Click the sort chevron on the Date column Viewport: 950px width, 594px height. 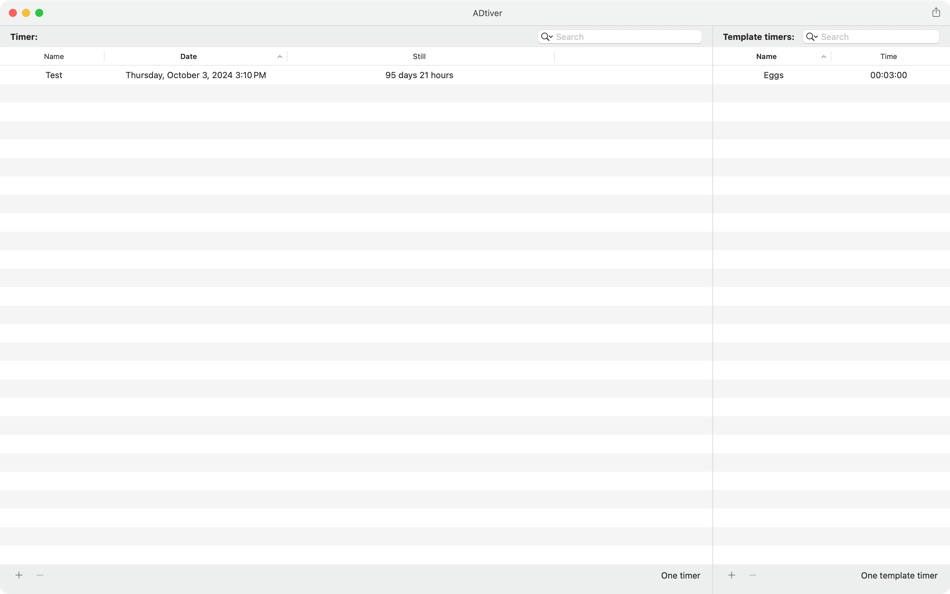tap(279, 56)
